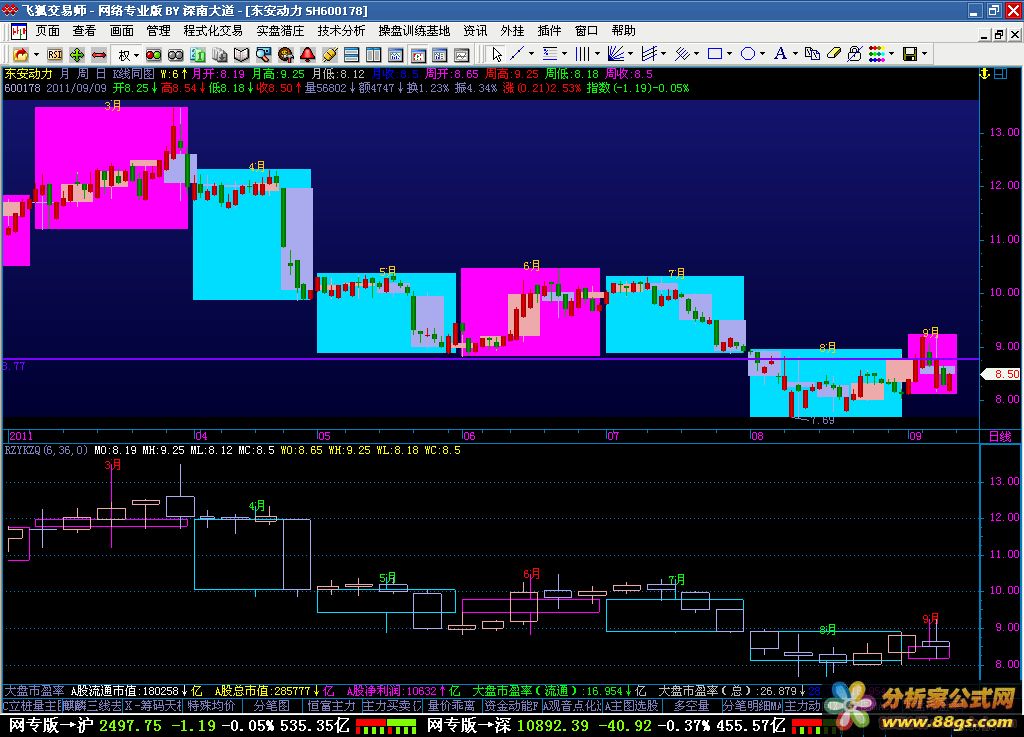Expand the line tool dropdown arrow

point(531,54)
